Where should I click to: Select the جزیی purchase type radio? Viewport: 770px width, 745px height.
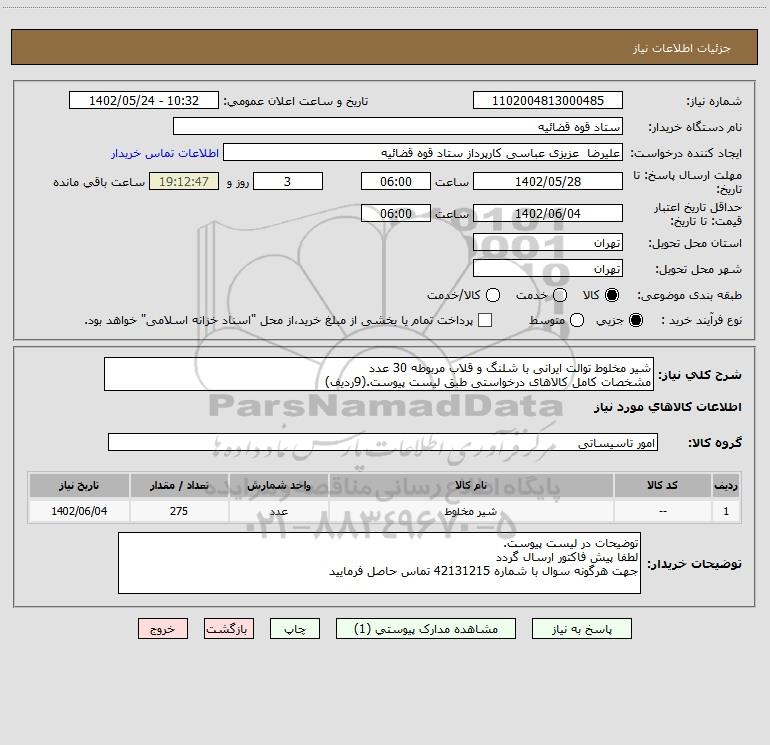point(636,320)
